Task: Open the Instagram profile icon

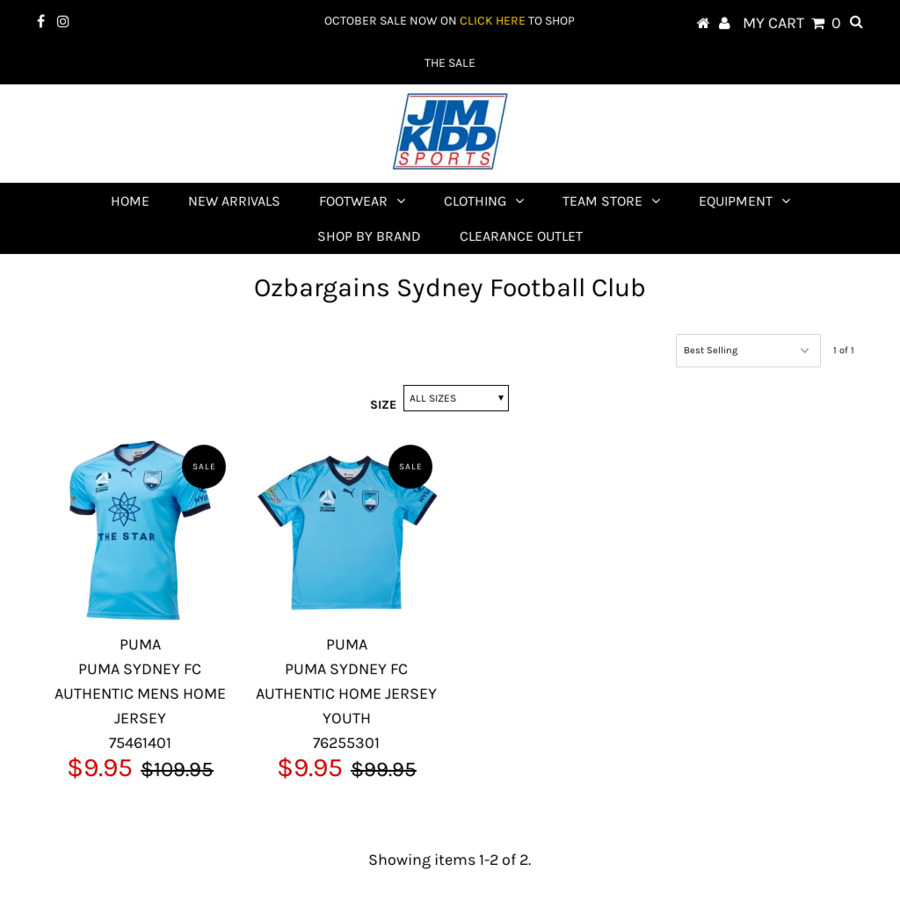Action: pos(63,21)
